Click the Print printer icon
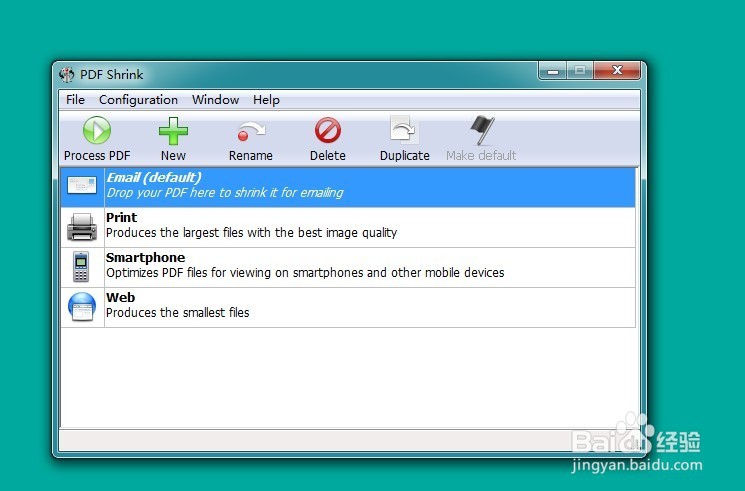This screenshot has height=491, width=745. coord(82,227)
